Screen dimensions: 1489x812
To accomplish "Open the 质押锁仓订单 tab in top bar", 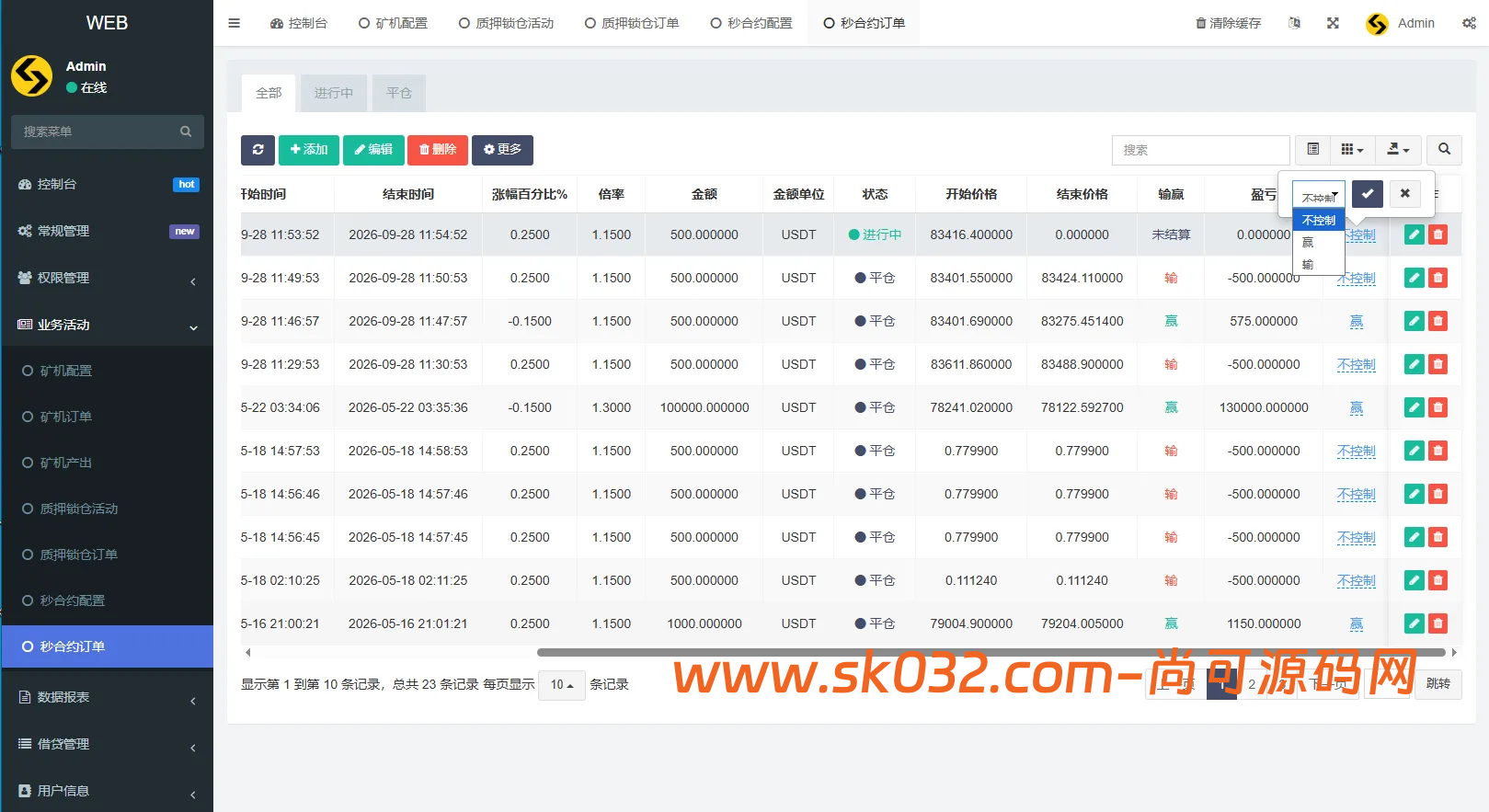I will click(632, 23).
